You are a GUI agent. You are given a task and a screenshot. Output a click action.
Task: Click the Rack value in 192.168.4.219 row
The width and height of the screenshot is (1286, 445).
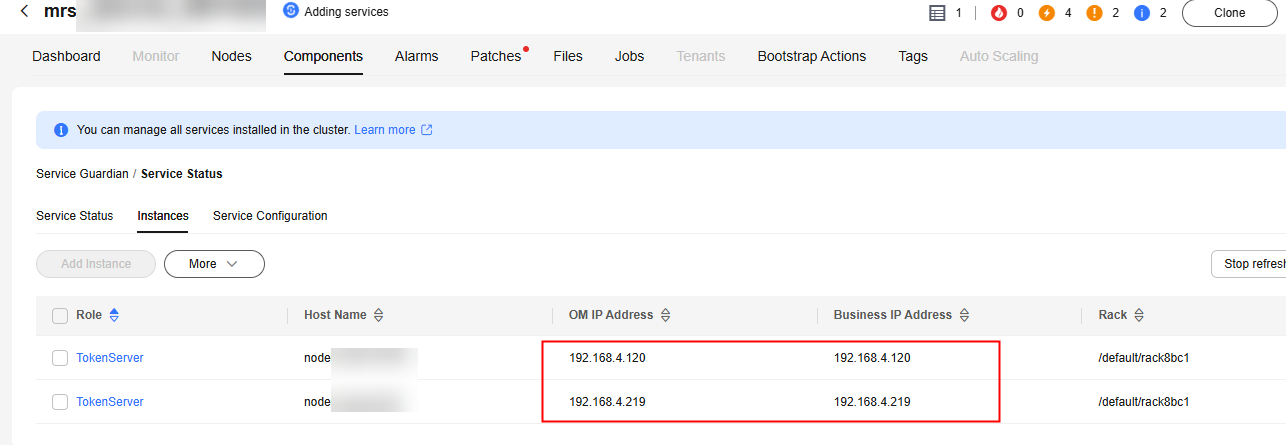pyautogui.click(x=1143, y=402)
